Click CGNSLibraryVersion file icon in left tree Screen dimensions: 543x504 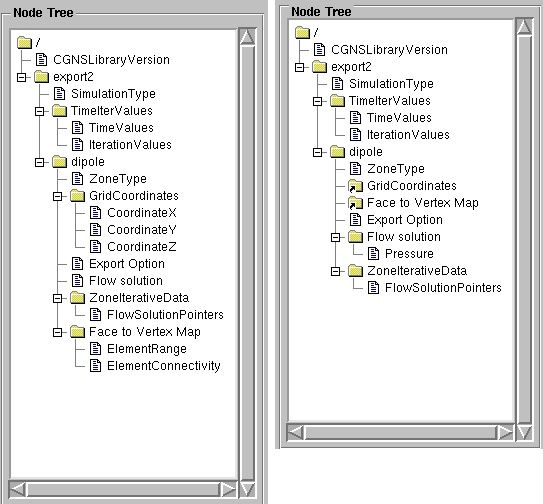click(42, 60)
